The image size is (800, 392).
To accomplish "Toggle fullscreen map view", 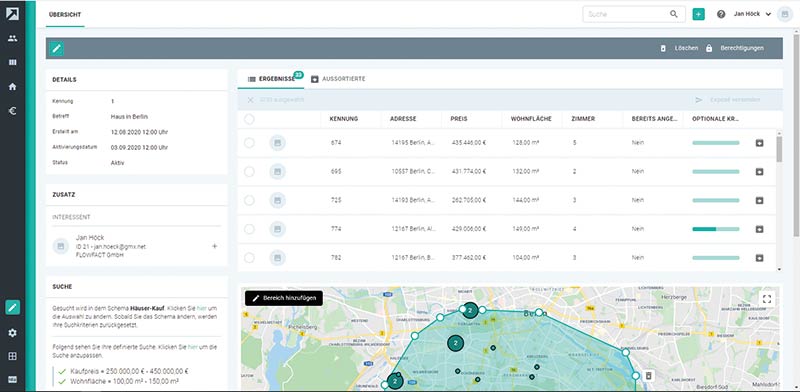I will pyautogui.click(x=767, y=299).
